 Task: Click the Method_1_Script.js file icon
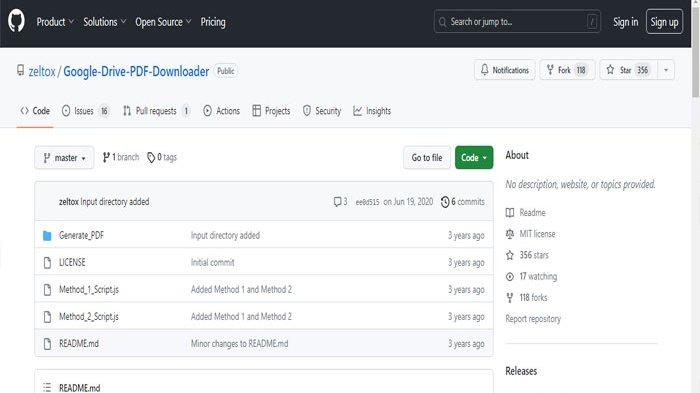tap(47, 290)
